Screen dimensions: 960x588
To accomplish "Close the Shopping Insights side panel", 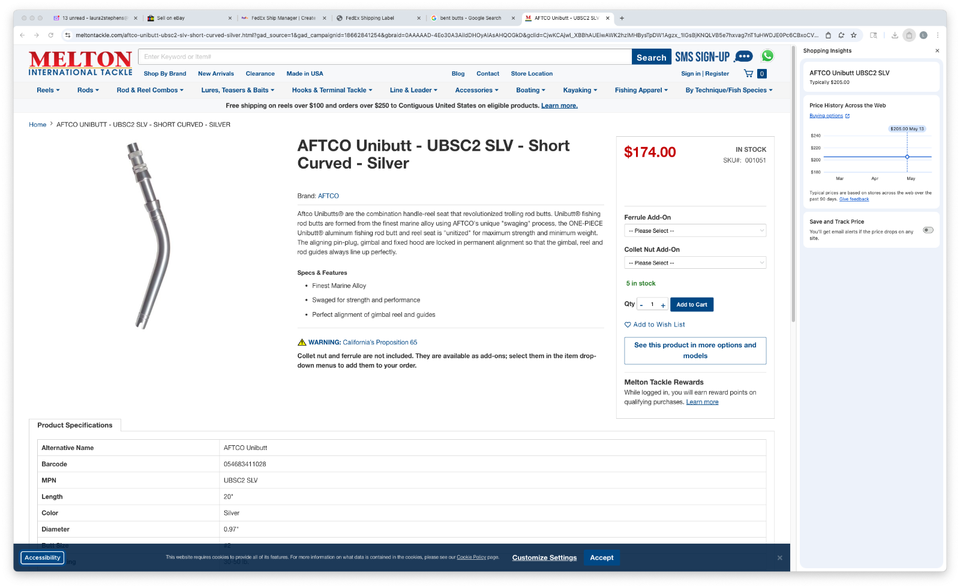I will tap(937, 50).
